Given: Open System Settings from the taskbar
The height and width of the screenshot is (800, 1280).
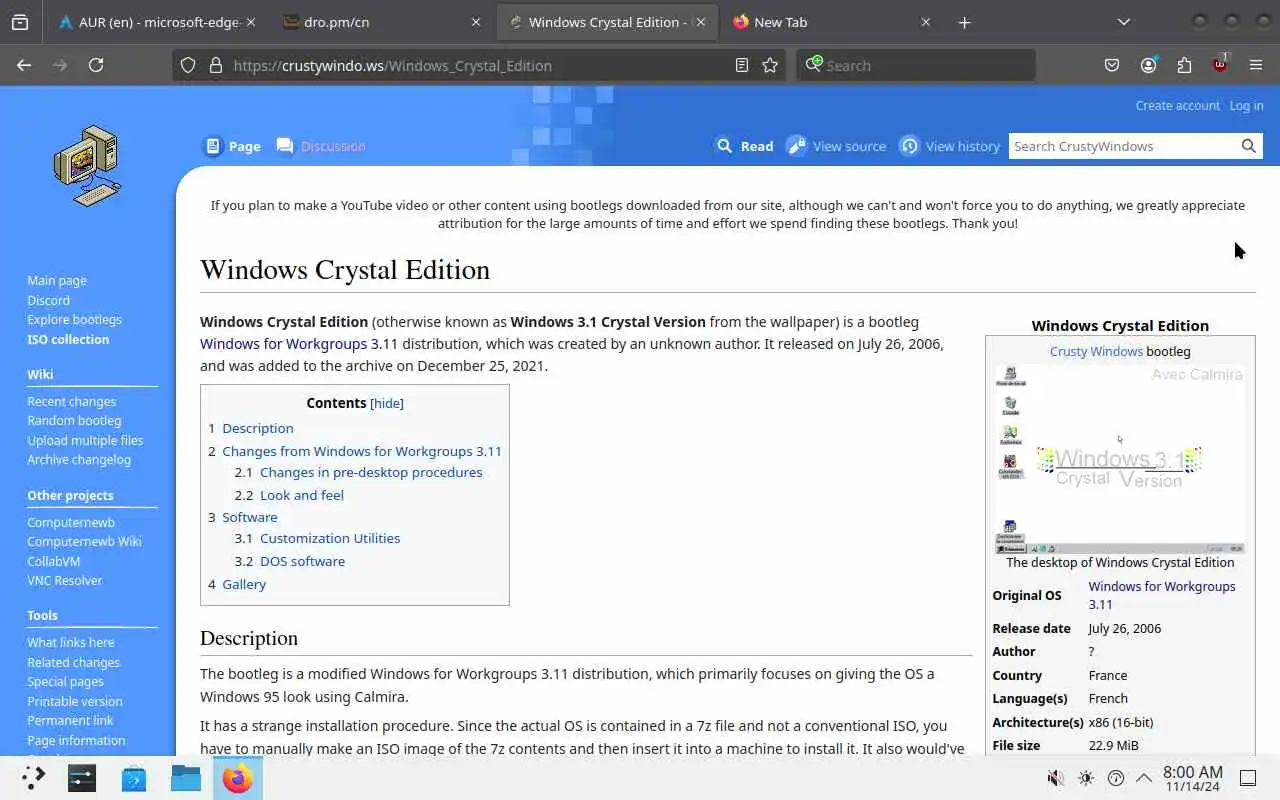Looking at the screenshot, I should pyautogui.click(x=82, y=777).
